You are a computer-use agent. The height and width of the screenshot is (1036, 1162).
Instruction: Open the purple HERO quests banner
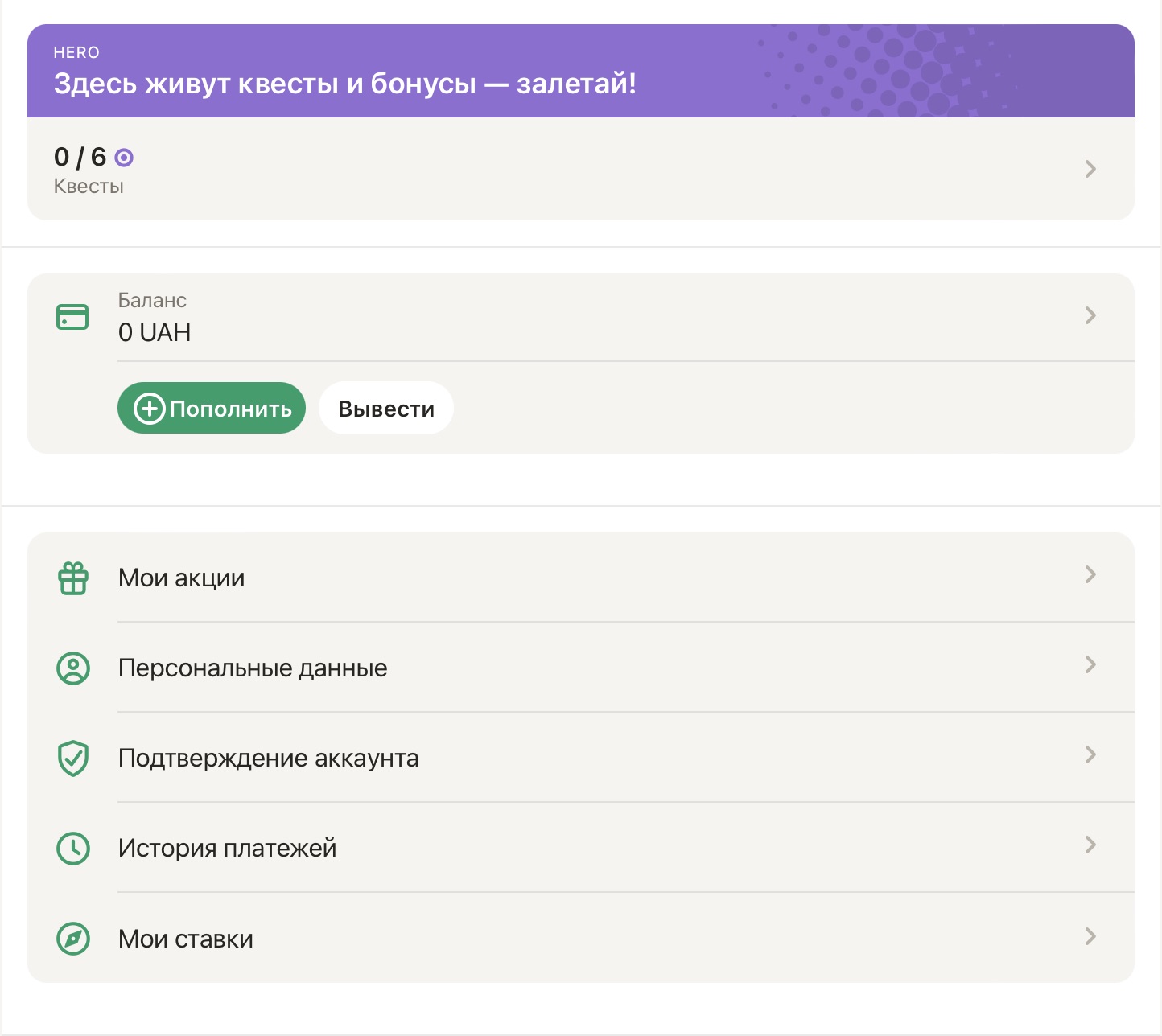tap(581, 71)
